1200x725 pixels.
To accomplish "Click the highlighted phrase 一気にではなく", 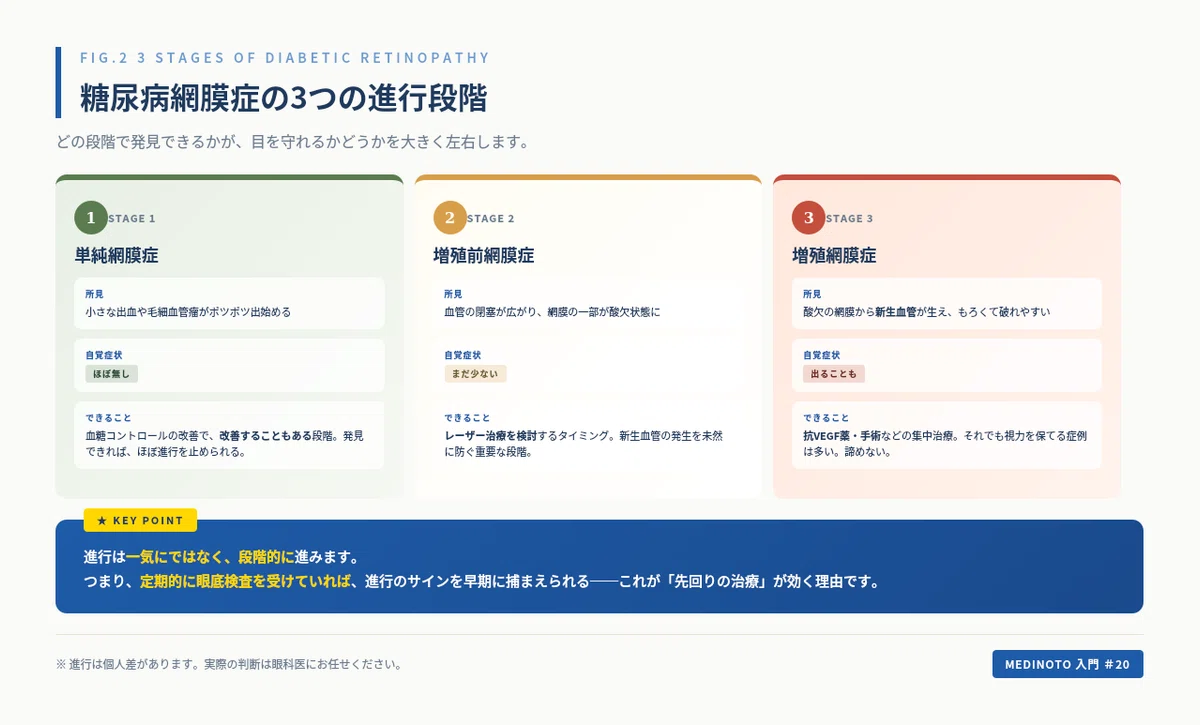I will [x=174, y=557].
